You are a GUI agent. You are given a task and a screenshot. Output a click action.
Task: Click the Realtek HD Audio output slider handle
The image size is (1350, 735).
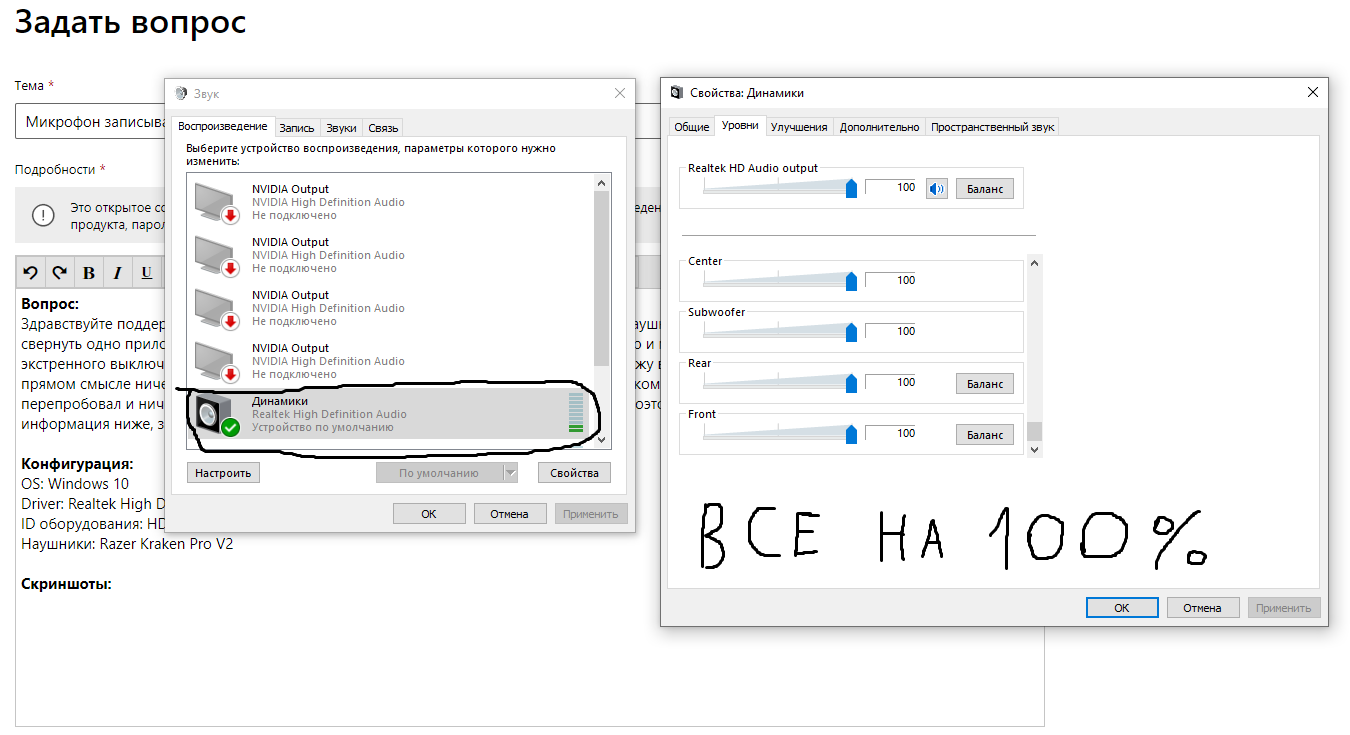[851, 188]
